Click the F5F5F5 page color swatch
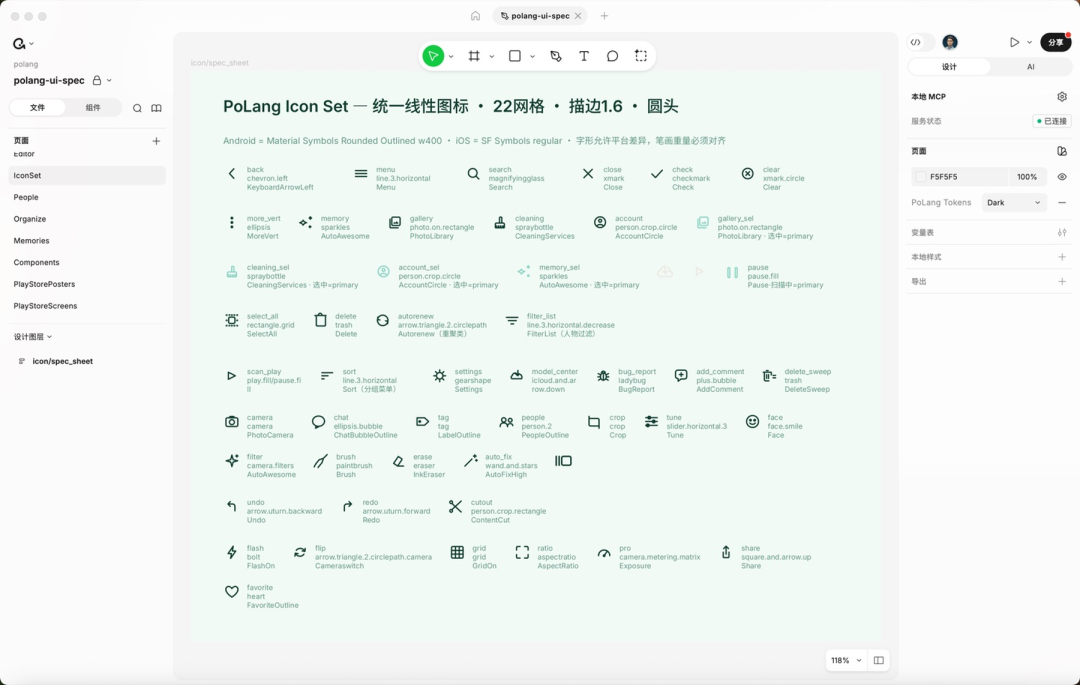This screenshot has height=685, width=1080. pos(921,177)
